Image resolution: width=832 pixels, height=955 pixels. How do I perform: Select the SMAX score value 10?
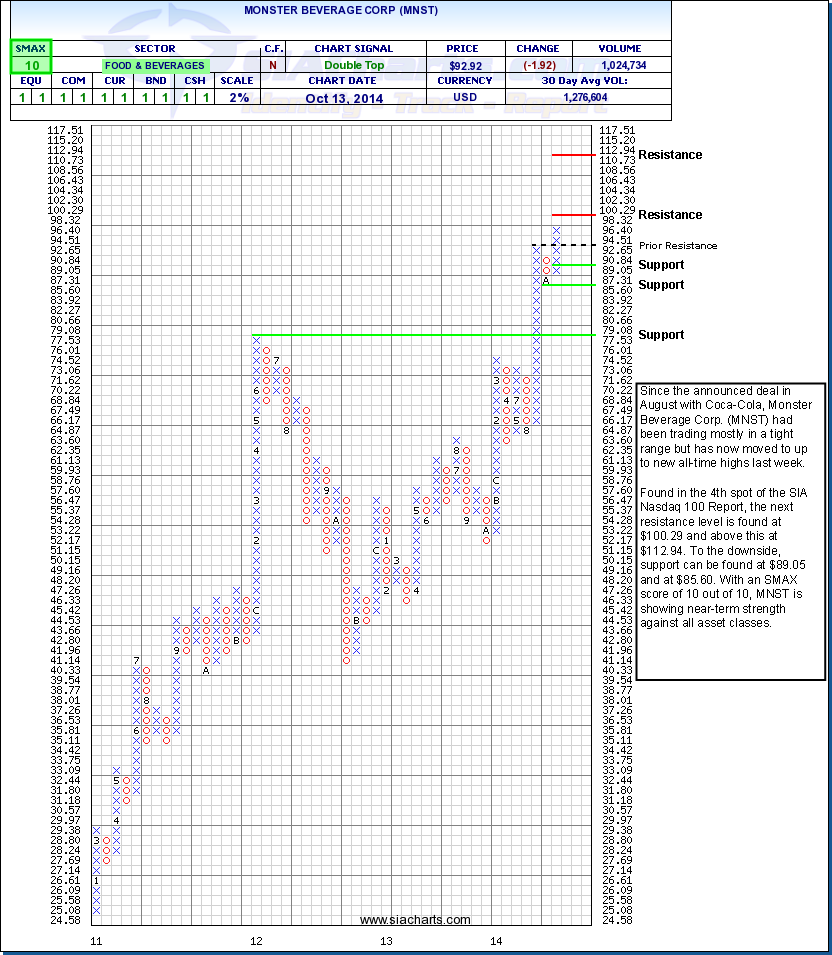[x=30, y=65]
